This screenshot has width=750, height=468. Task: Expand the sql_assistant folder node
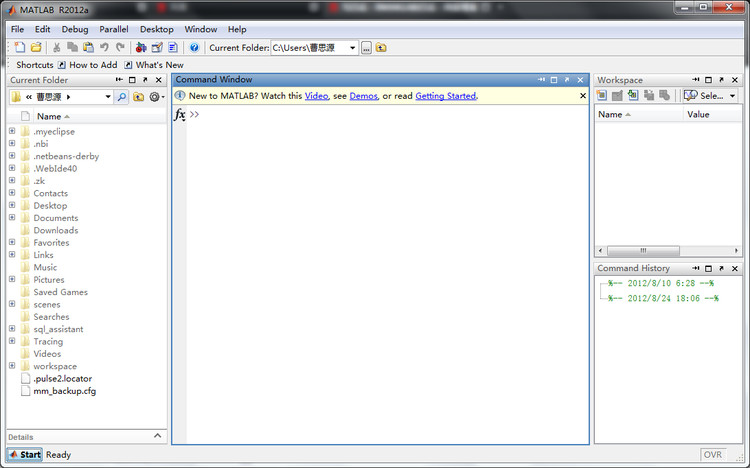coord(12,329)
